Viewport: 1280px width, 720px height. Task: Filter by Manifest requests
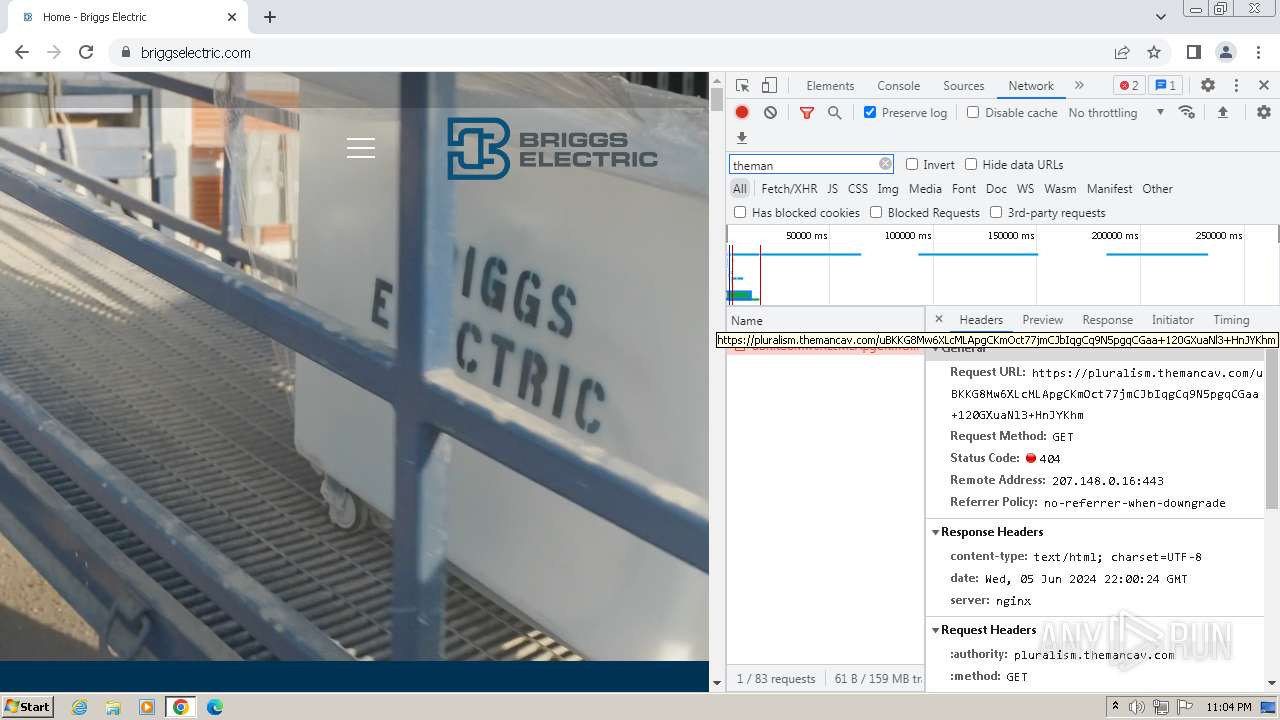1109,188
